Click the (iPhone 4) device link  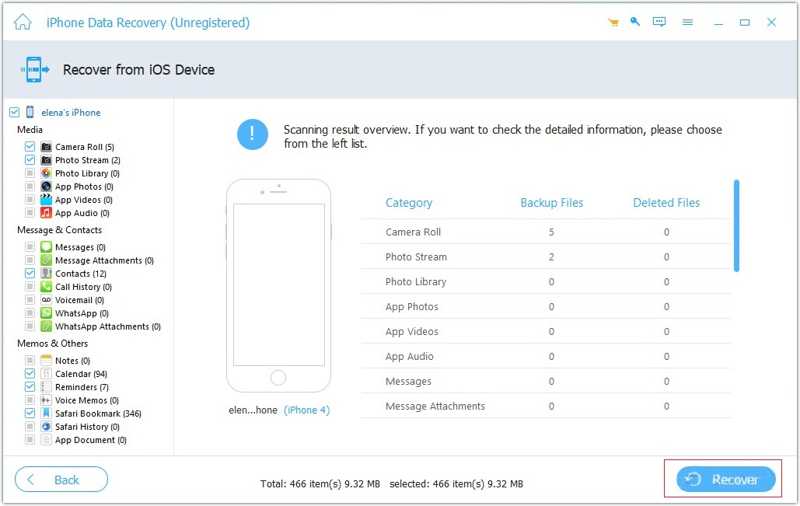[307, 410]
